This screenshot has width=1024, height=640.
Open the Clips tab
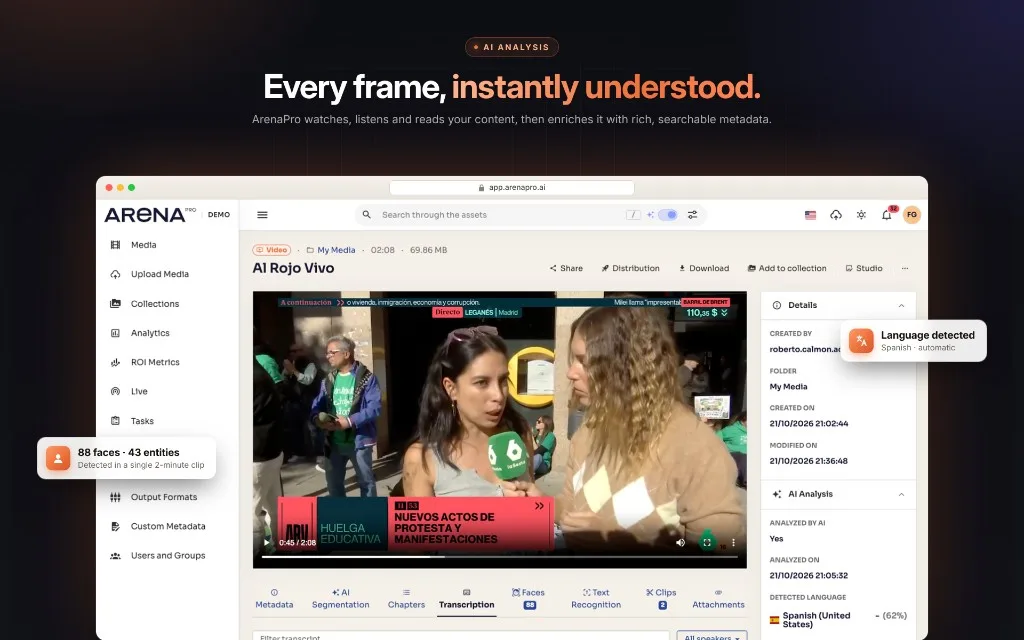pos(662,599)
